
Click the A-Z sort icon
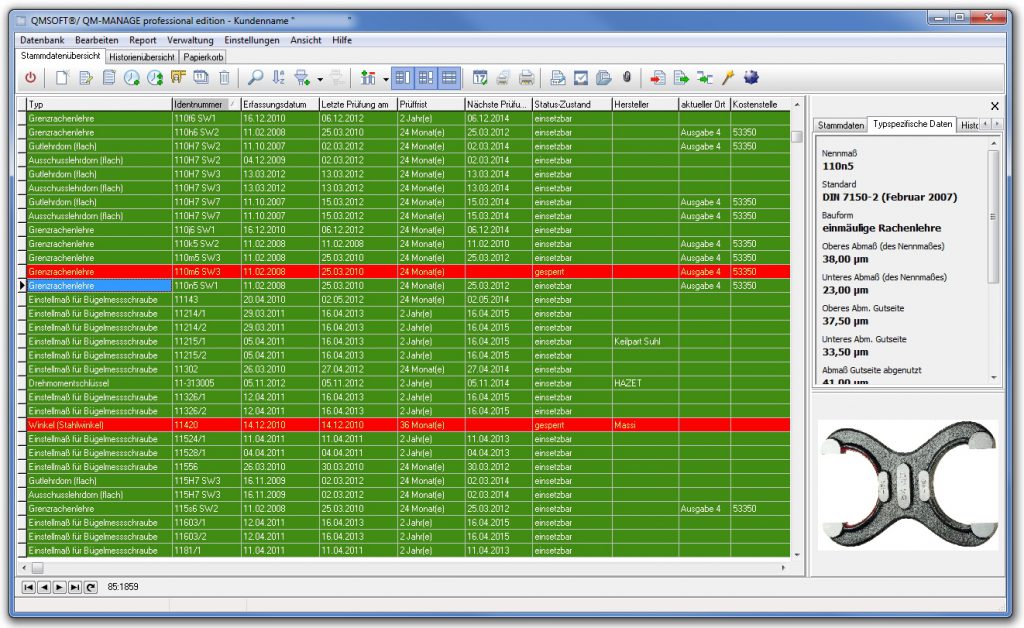279,77
